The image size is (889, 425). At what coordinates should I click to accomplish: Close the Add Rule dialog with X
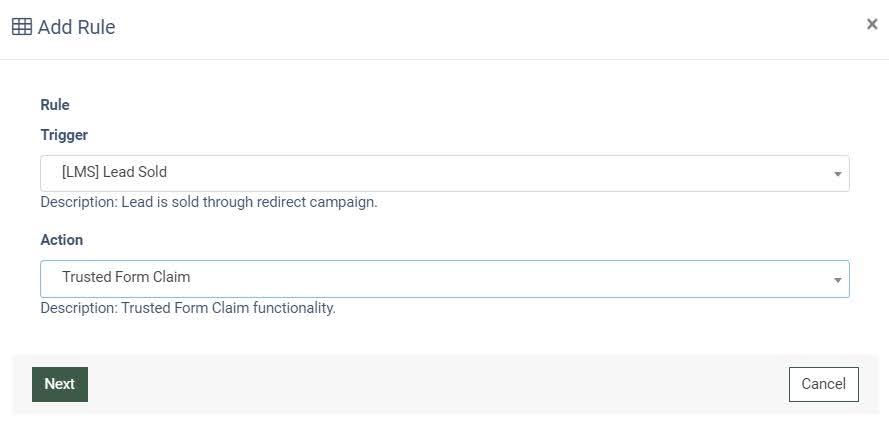(x=872, y=25)
